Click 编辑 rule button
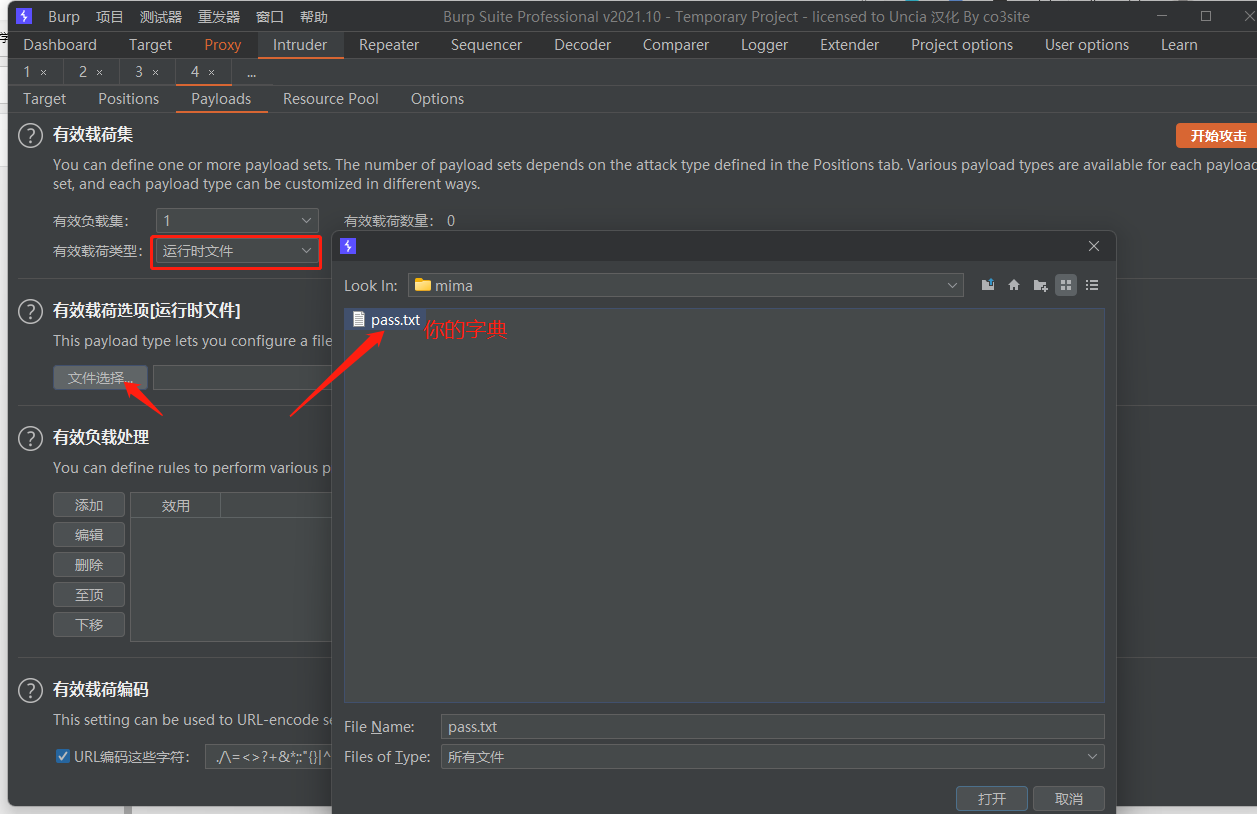This screenshot has width=1257, height=814. pyautogui.click(x=89, y=535)
